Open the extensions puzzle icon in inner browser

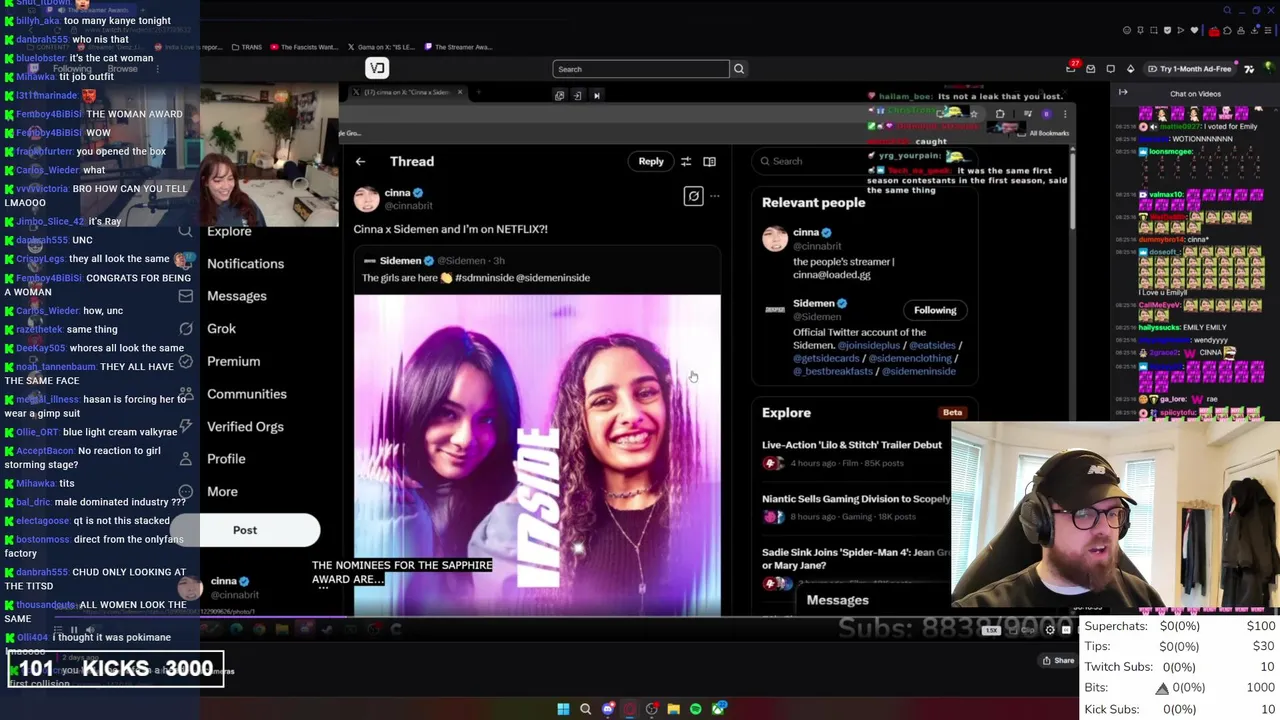tap(1000, 113)
